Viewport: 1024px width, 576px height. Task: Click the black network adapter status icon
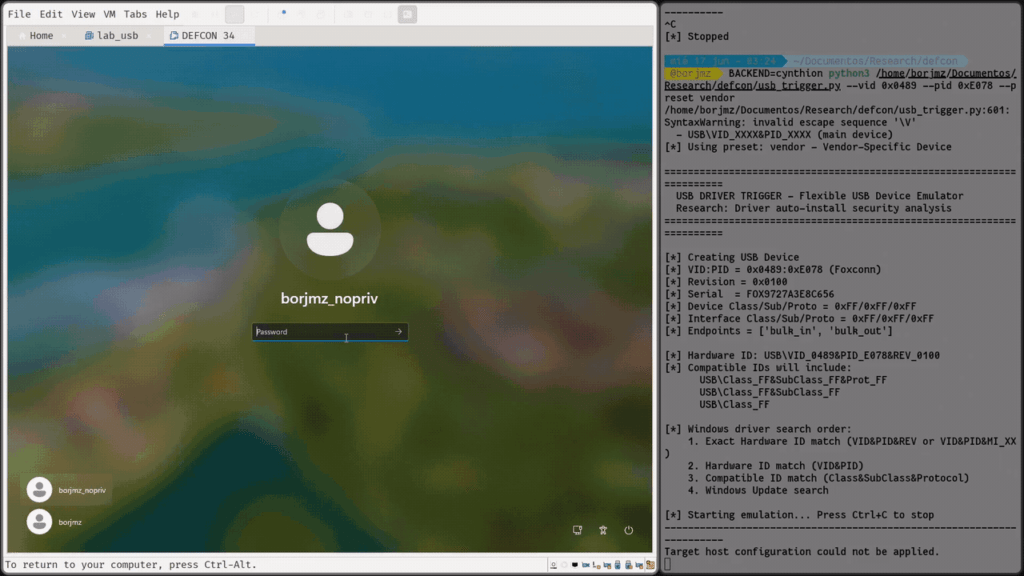575,565
